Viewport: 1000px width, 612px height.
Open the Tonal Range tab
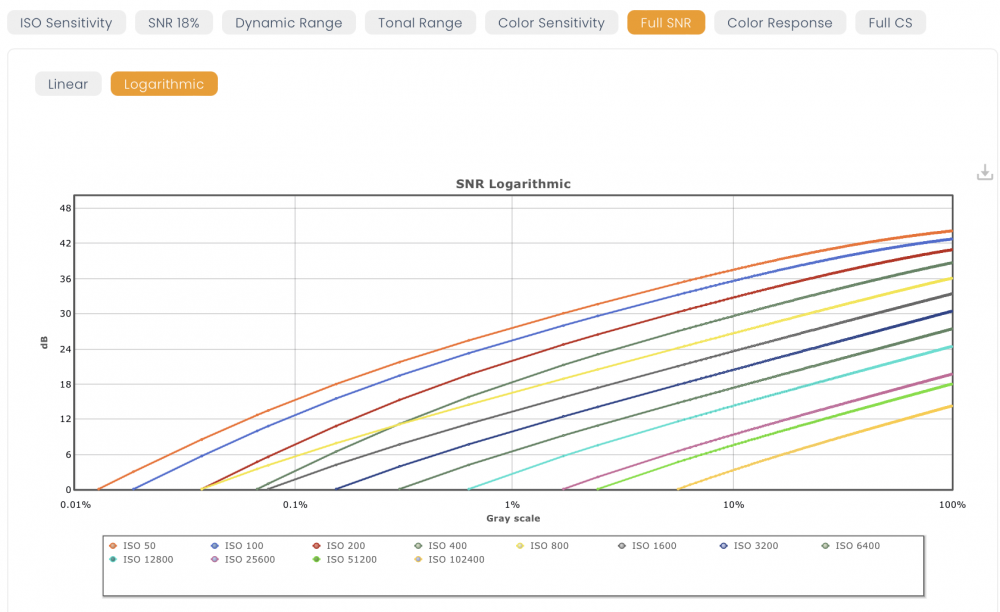click(x=420, y=23)
